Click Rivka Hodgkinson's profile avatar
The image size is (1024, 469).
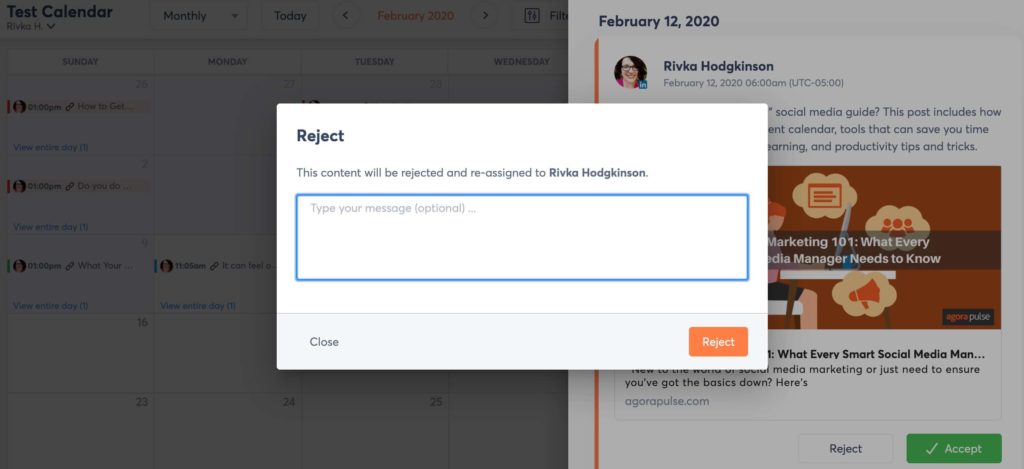[x=631, y=73]
